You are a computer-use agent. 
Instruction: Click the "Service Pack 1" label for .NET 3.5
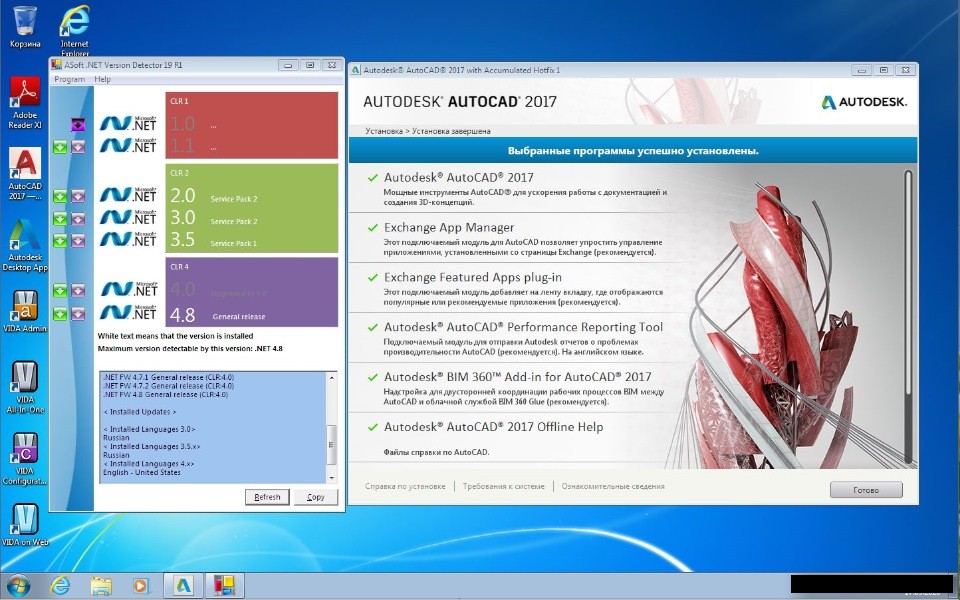click(x=233, y=243)
